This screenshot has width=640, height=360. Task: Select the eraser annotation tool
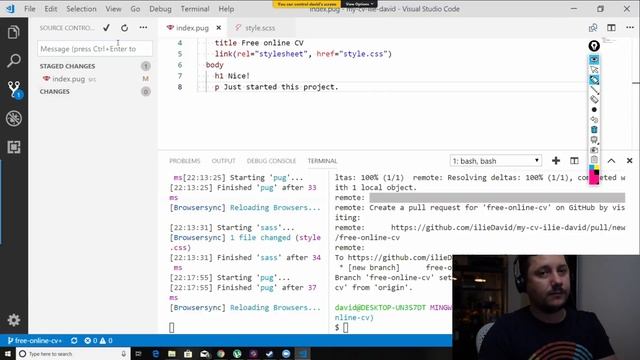(594, 99)
